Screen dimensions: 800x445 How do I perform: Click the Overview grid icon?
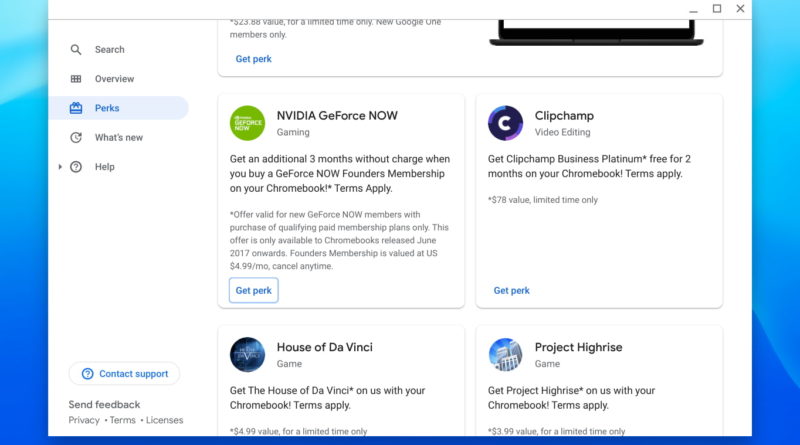coord(76,79)
